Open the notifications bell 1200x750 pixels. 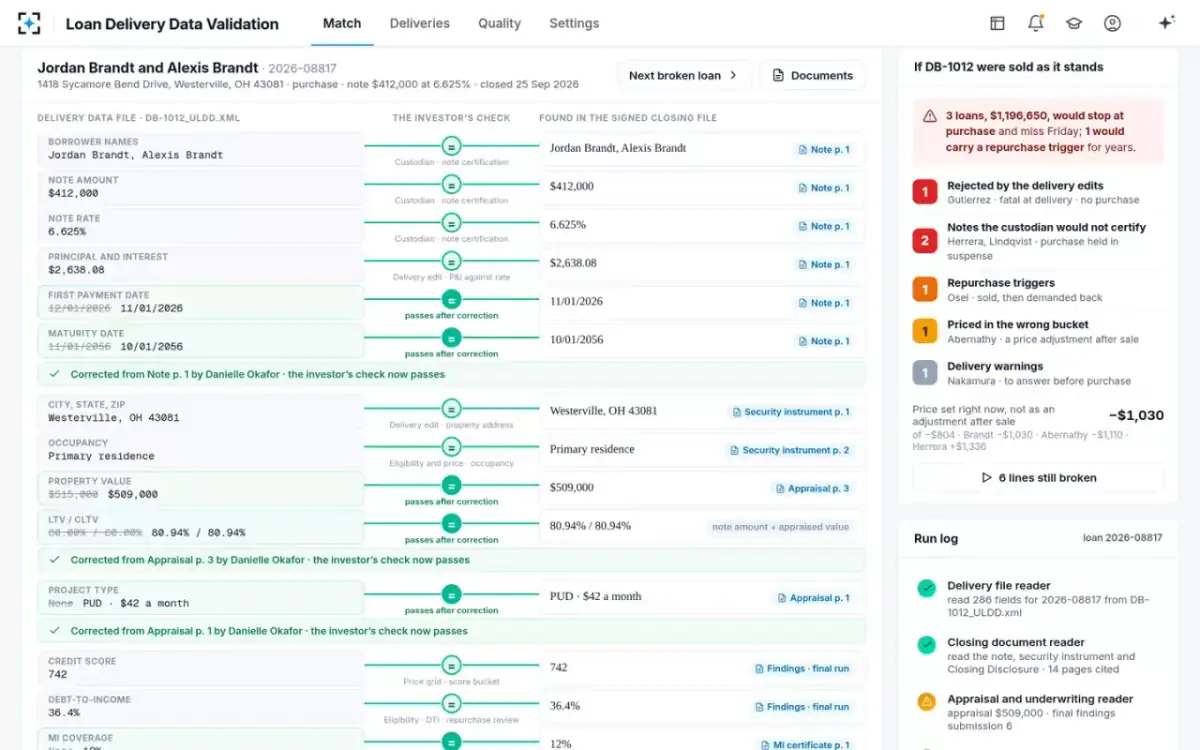coord(1035,23)
